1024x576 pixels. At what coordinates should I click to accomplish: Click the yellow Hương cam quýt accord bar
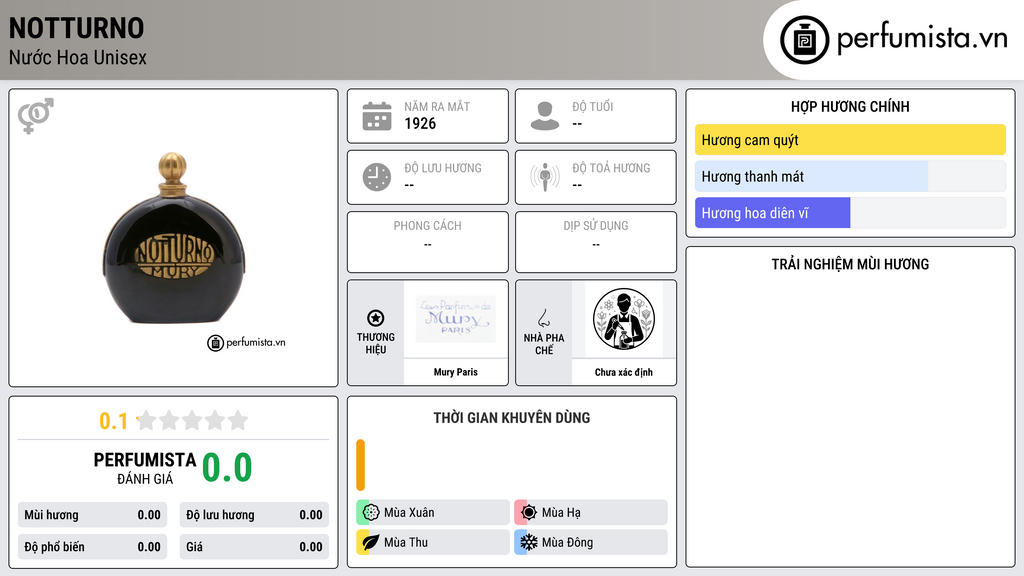coord(850,140)
